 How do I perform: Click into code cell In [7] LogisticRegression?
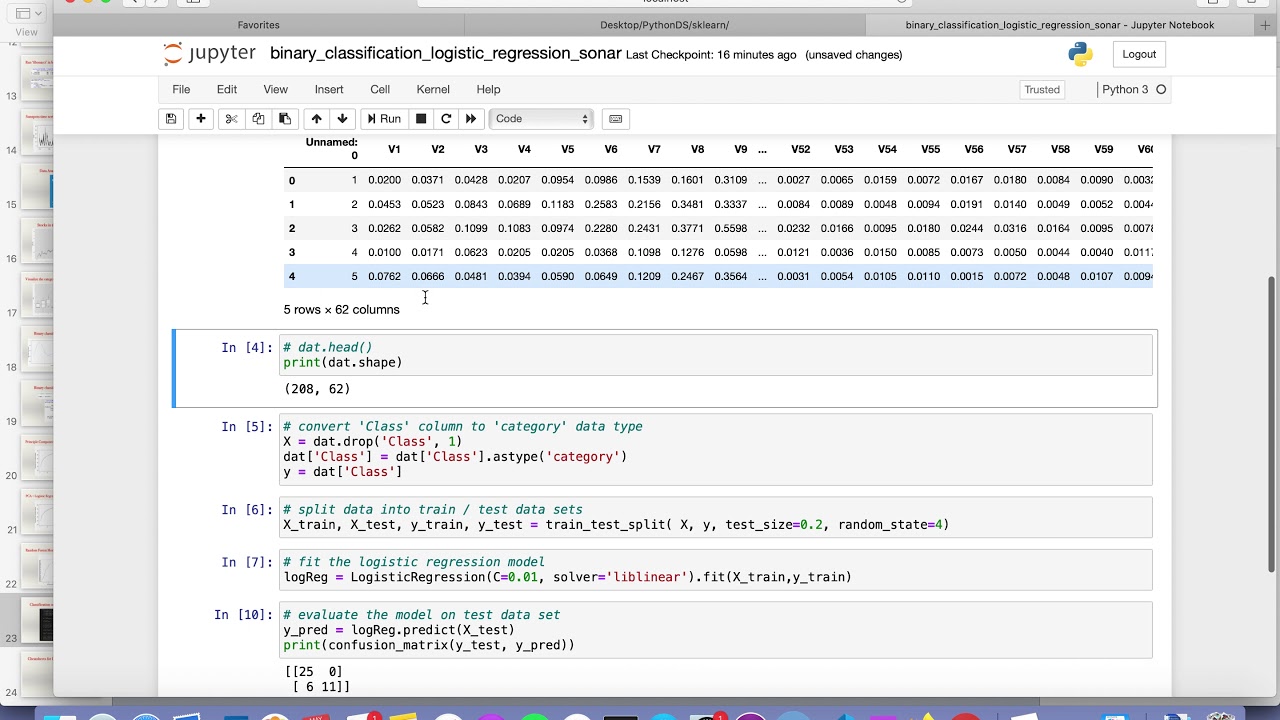717,569
